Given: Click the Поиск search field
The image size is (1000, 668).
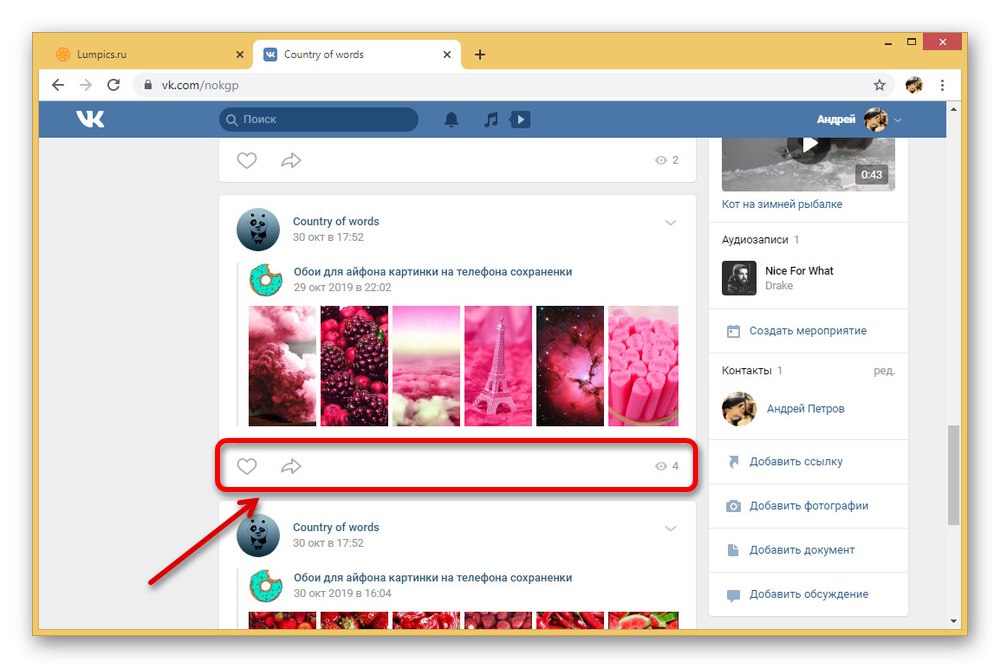Looking at the screenshot, I should [x=319, y=119].
